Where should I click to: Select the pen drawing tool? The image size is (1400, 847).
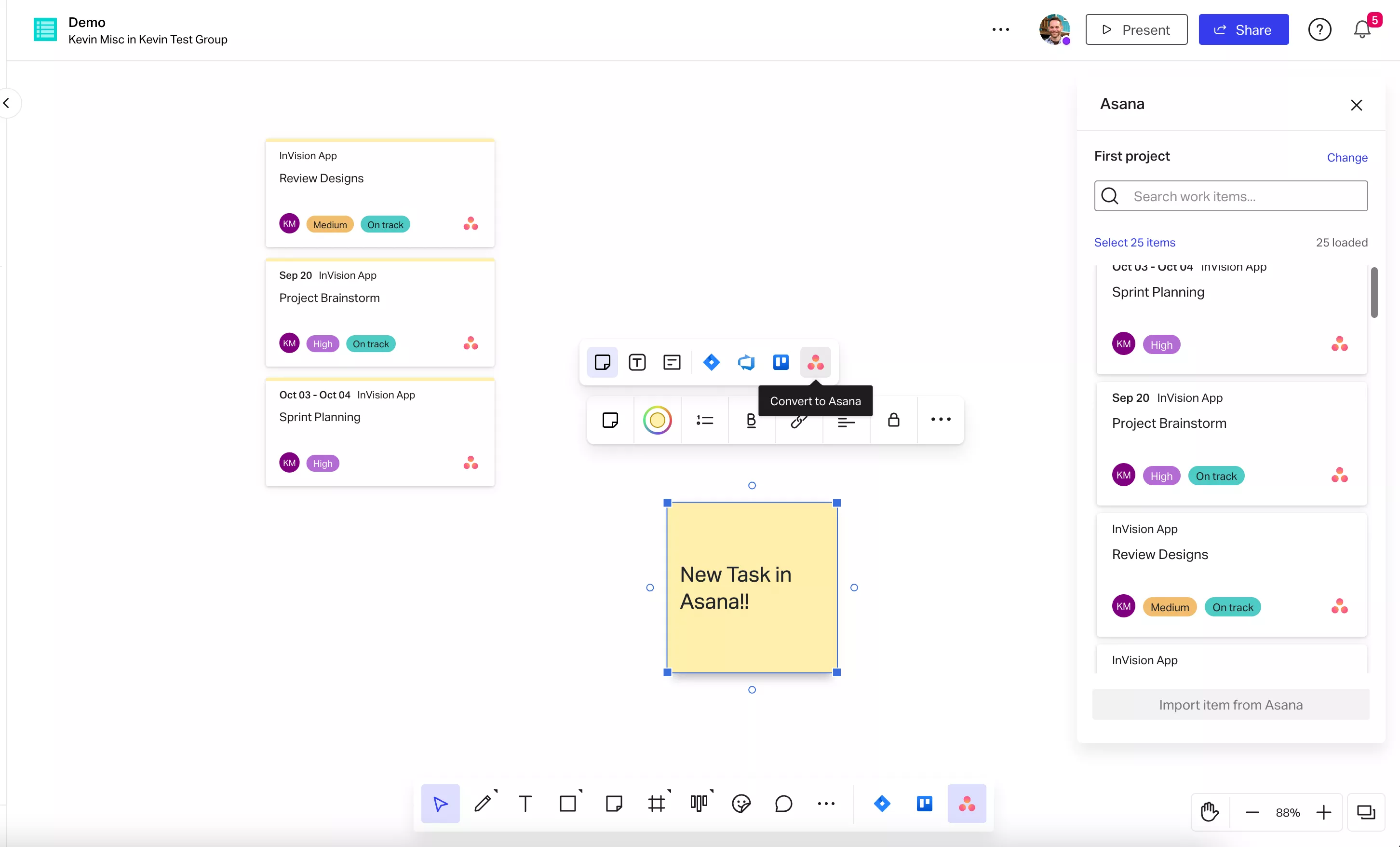(x=483, y=803)
